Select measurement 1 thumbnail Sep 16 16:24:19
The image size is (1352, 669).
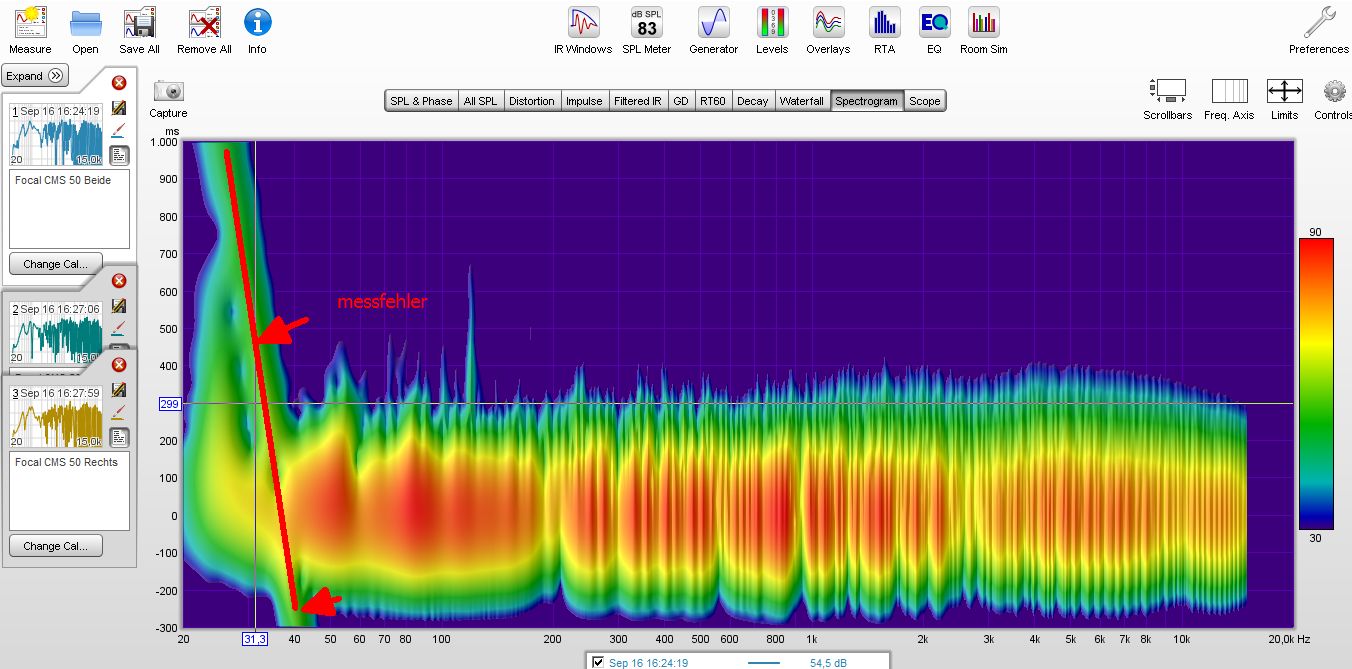pyautogui.click(x=57, y=134)
